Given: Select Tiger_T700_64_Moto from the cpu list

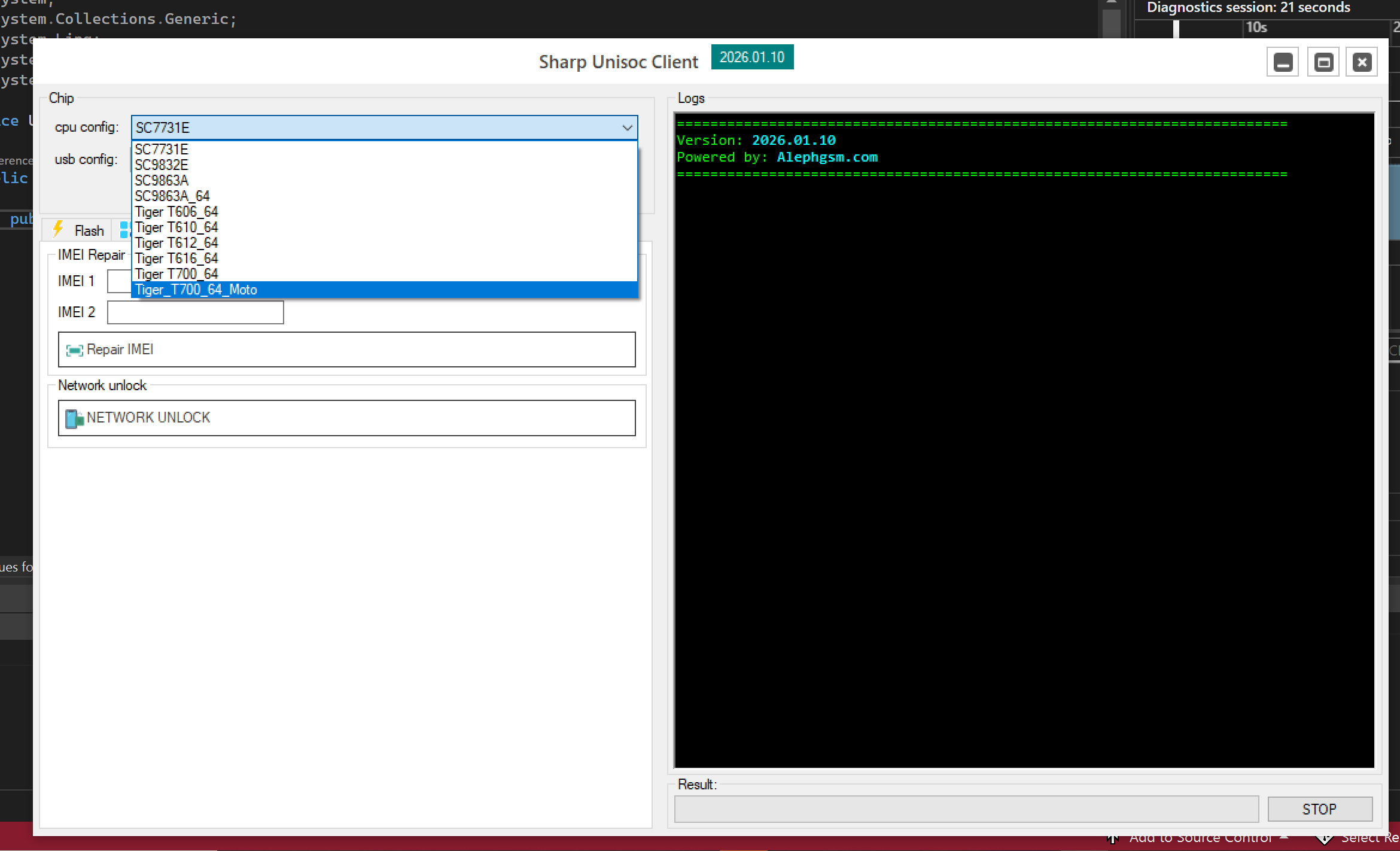Looking at the screenshot, I should click(x=196, y=290).
